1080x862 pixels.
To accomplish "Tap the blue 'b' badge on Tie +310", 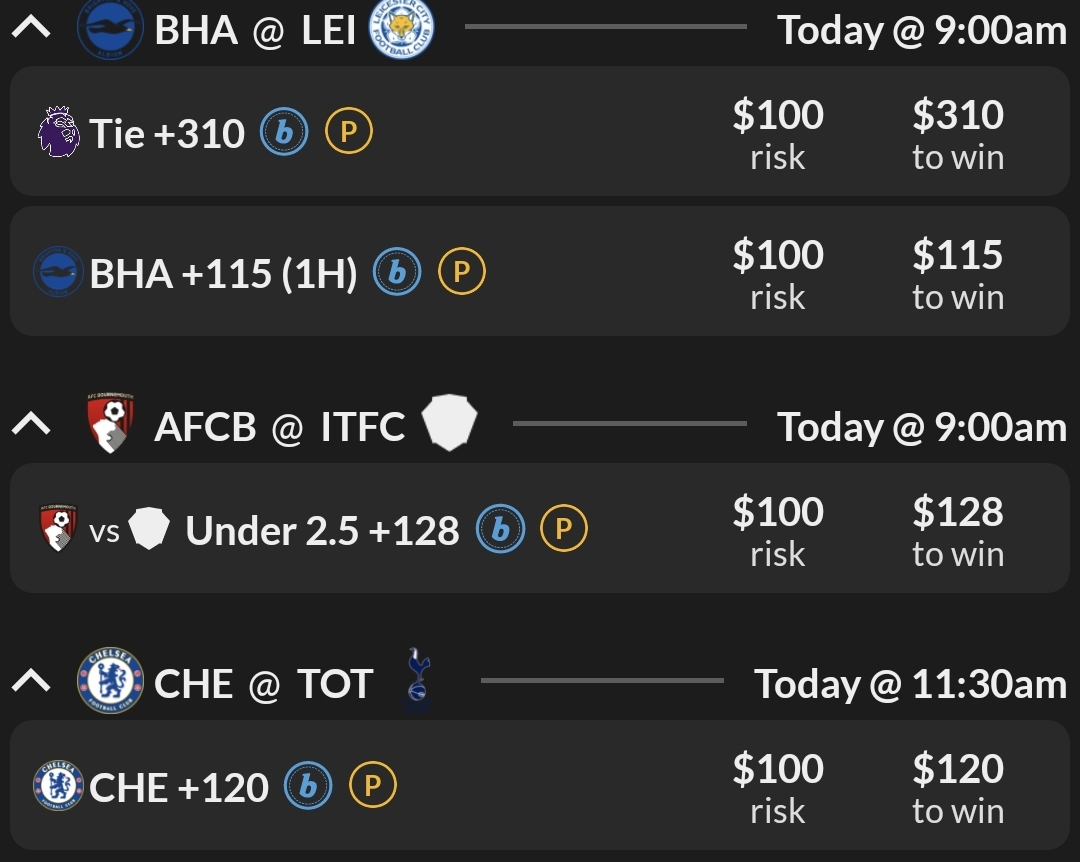I will [285, 133].
